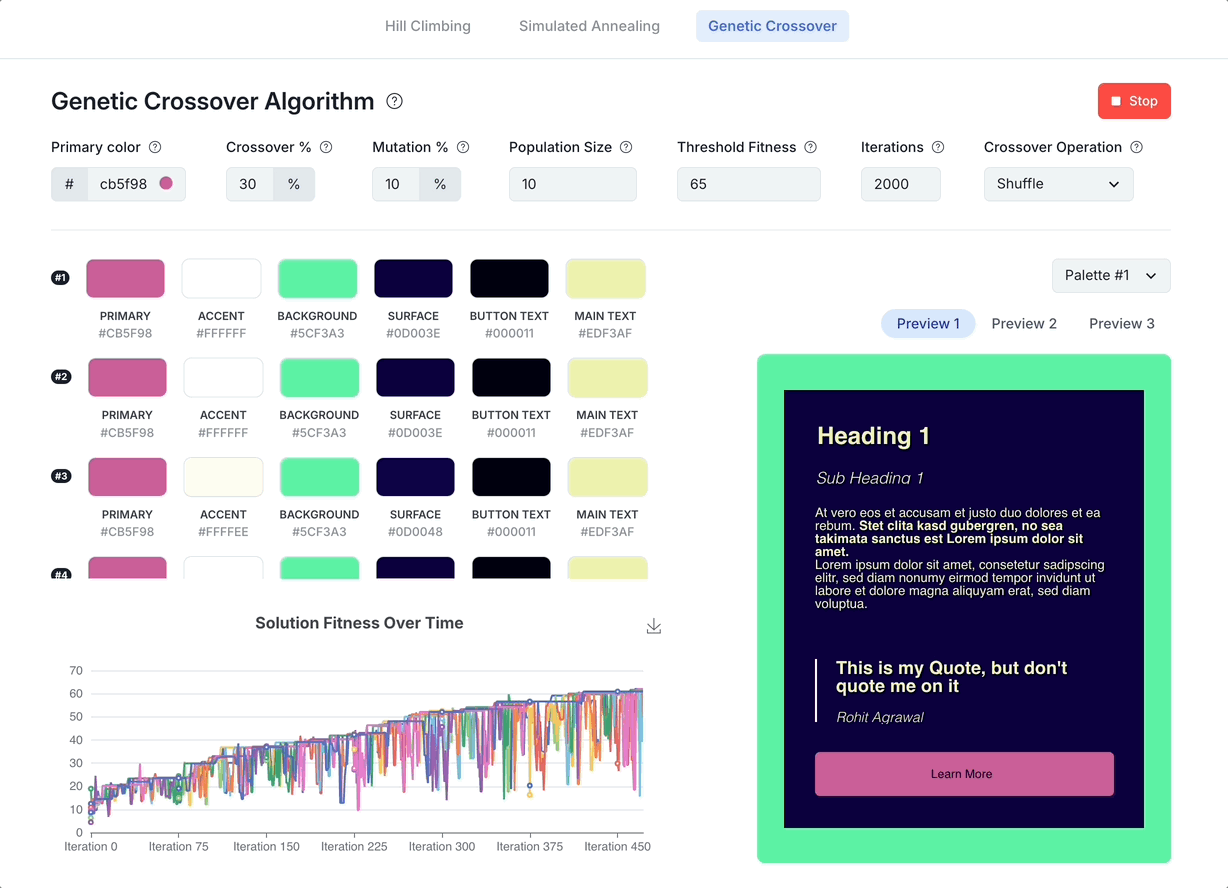Screen dimensions: 1228x888
Task: Download the Solution Fitness chart
Action: (654, 626)
